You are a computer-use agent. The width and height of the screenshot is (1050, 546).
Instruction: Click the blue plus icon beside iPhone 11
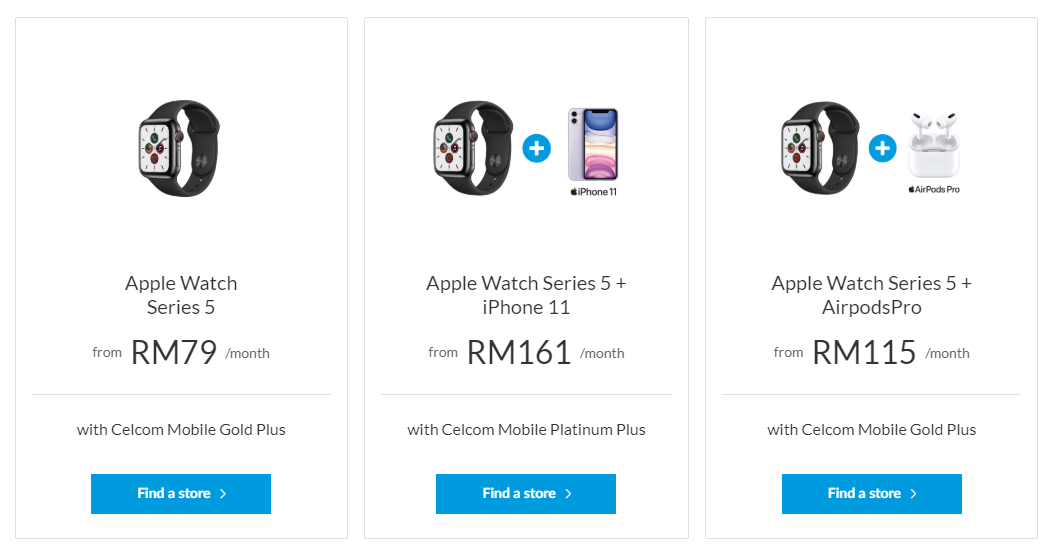click(537, 149)
